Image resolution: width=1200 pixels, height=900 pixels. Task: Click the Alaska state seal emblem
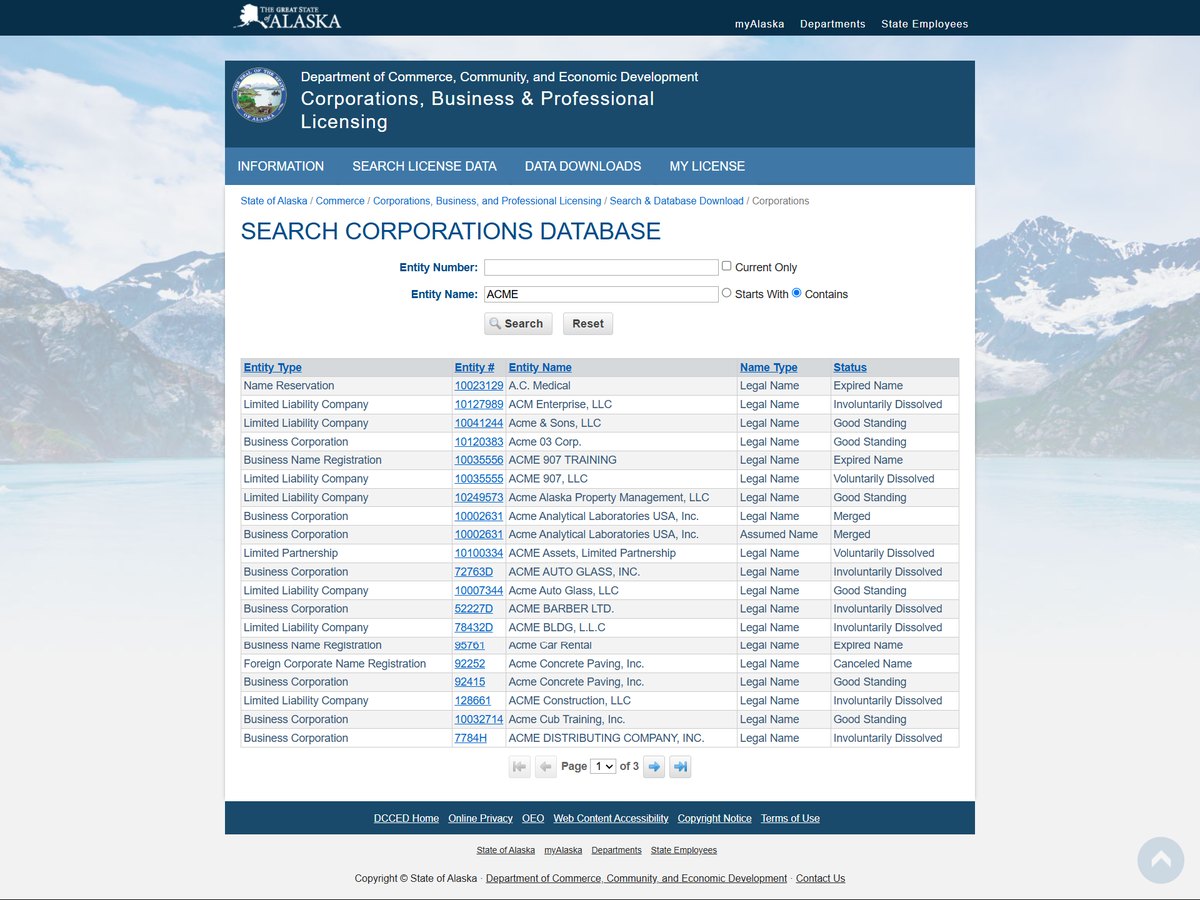point(259,95)
